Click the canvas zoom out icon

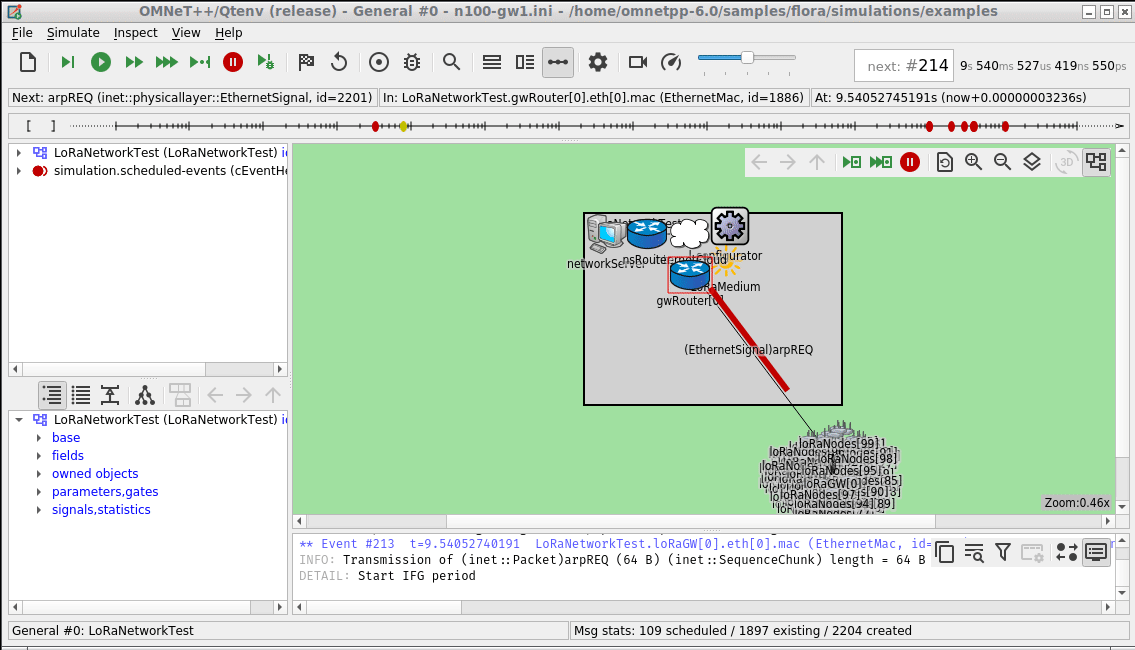1003,162
